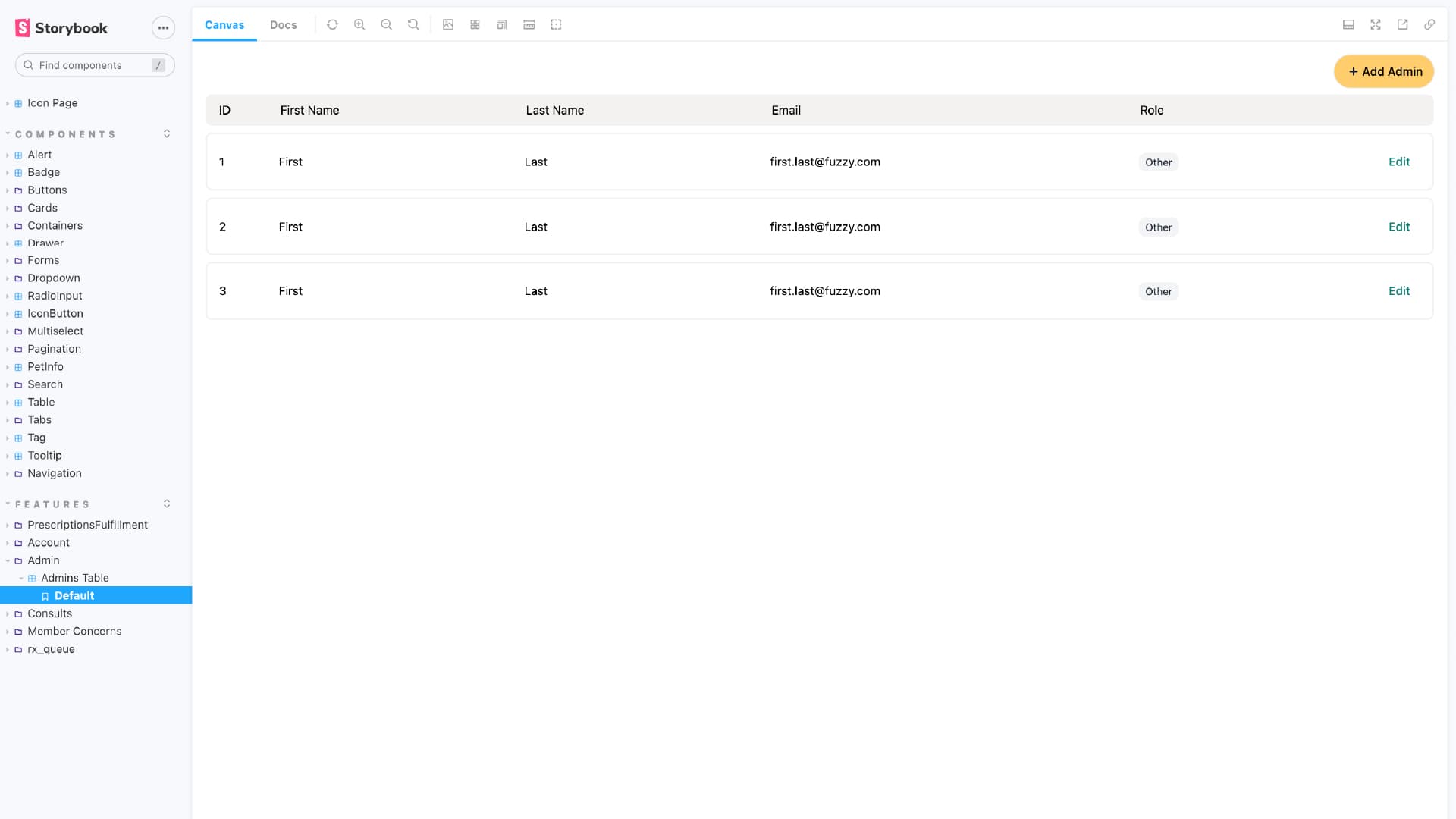Click Edit link for row one
The image size is (1456, 819).
tap(1399, 161)
